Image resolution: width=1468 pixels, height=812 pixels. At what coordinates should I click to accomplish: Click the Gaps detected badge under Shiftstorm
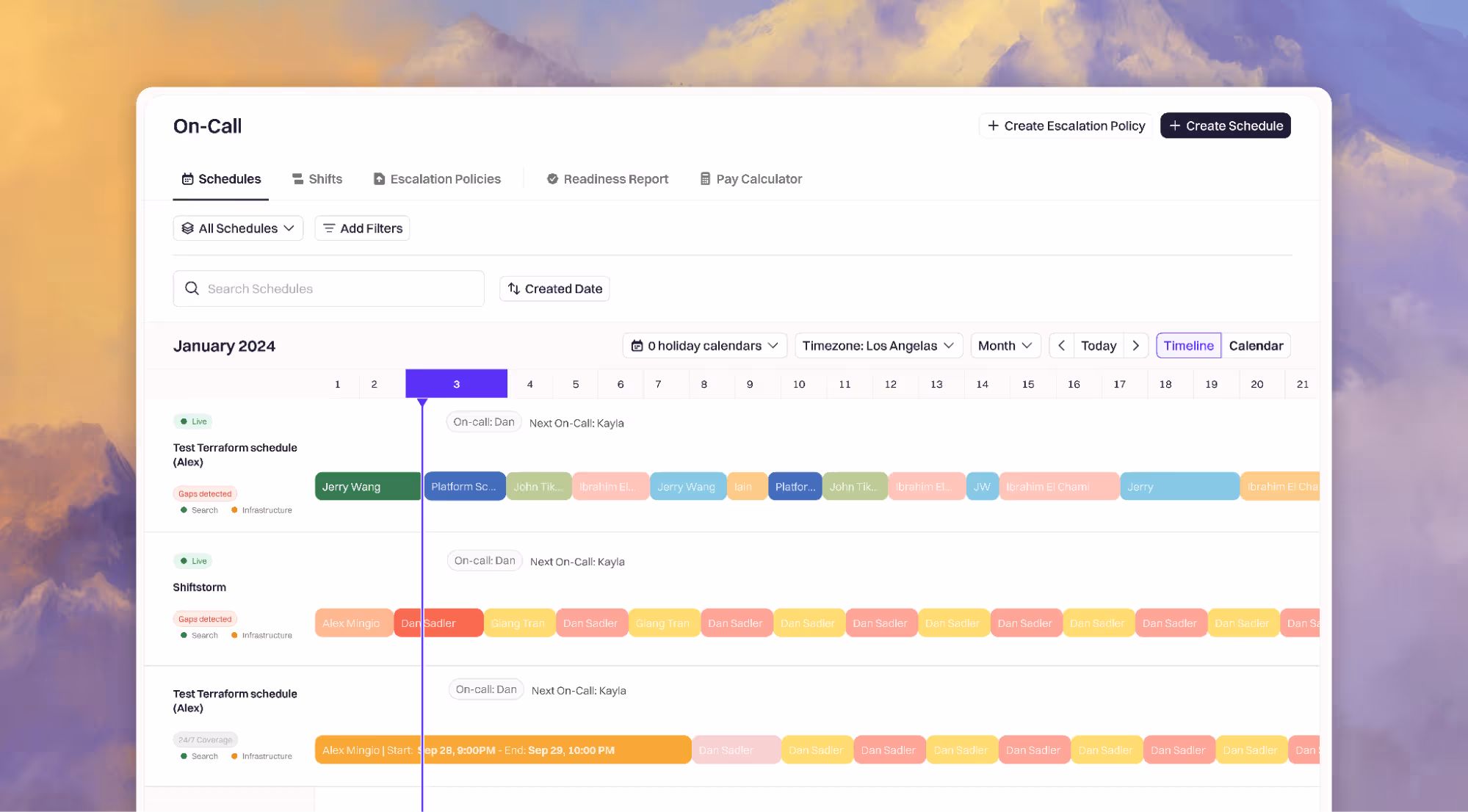pos(205,619)
